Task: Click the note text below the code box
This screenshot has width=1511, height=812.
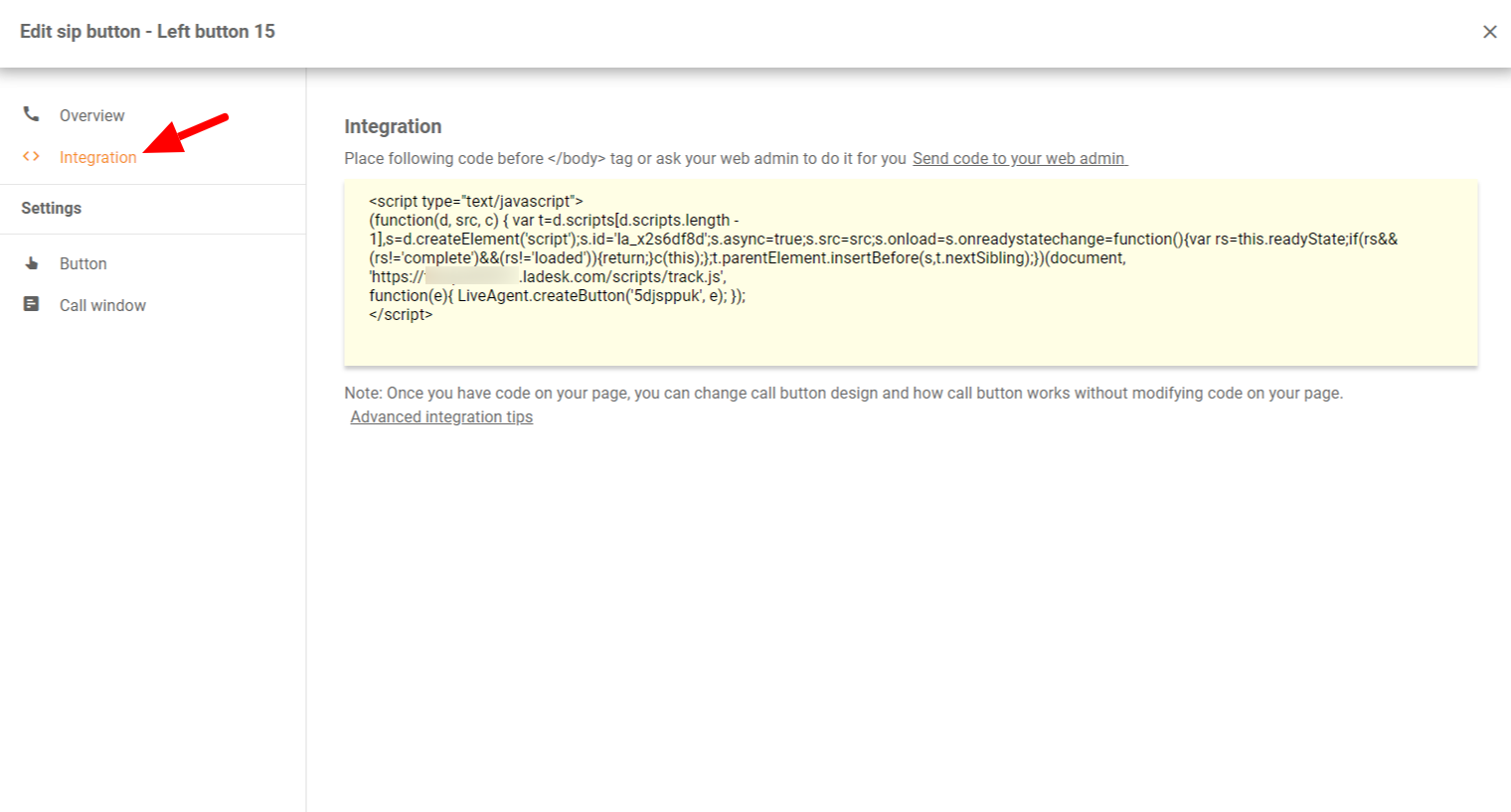Action: [x=843, y=393]
